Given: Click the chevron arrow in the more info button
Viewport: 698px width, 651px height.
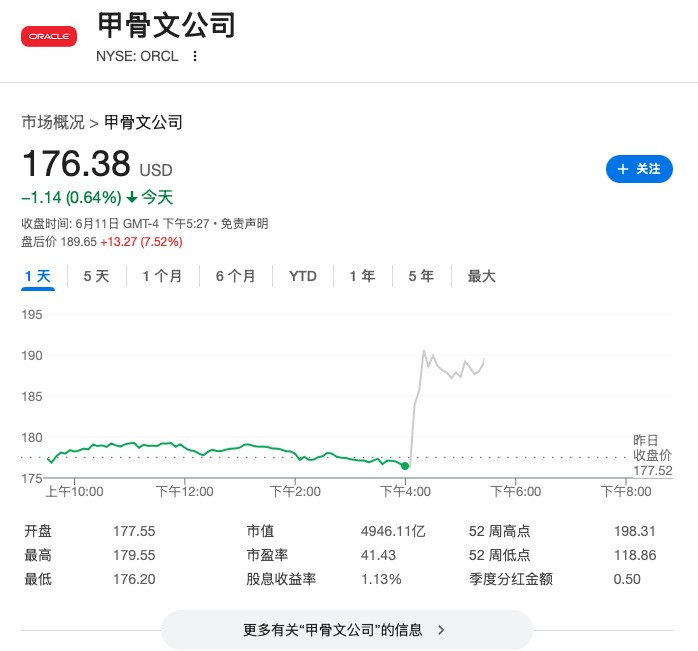Looking at the screenshot, I should pyautogui.click(x=441, y=630).
